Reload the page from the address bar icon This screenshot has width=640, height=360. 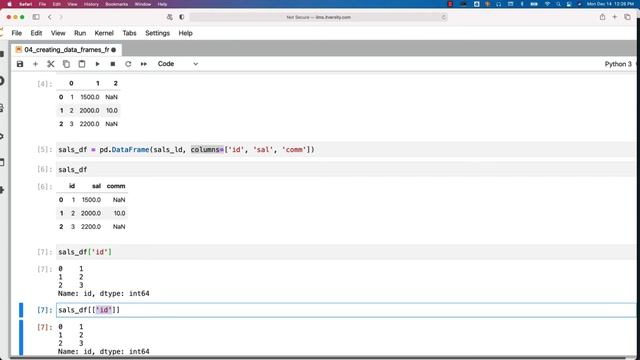(443, 17)
